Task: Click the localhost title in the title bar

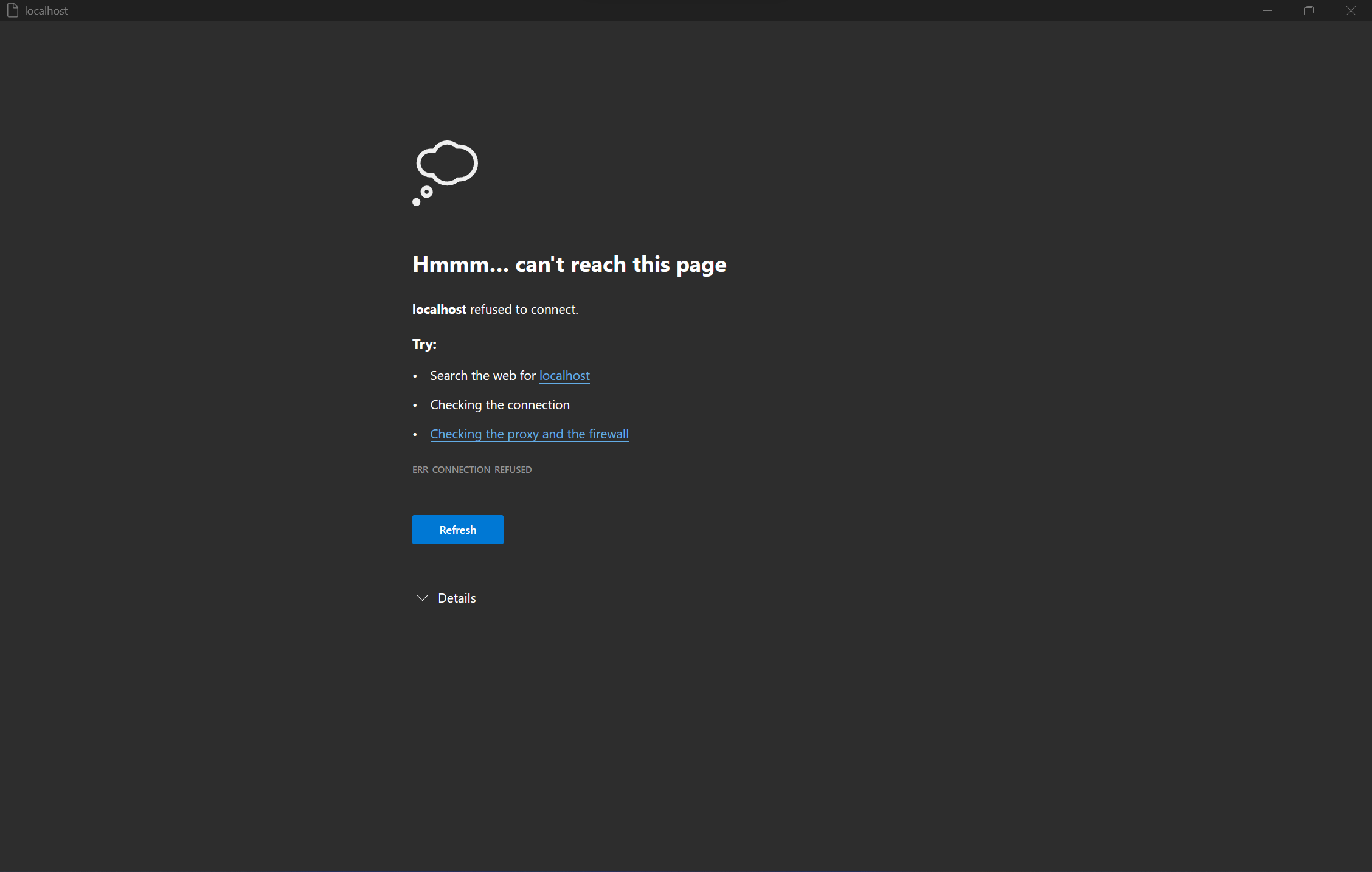Action: pyautogui.click(x=46, y=10)
